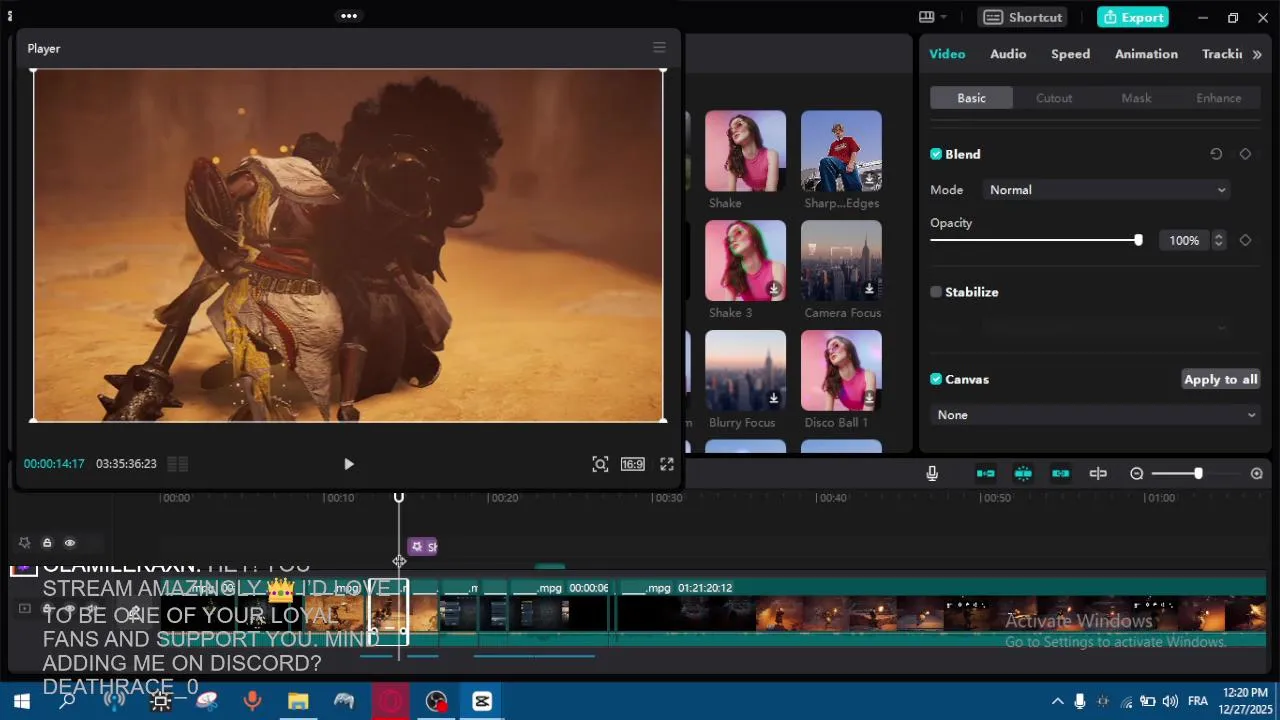
Task: Click the quality bars icon beside timecode
Action: [177, 464]
